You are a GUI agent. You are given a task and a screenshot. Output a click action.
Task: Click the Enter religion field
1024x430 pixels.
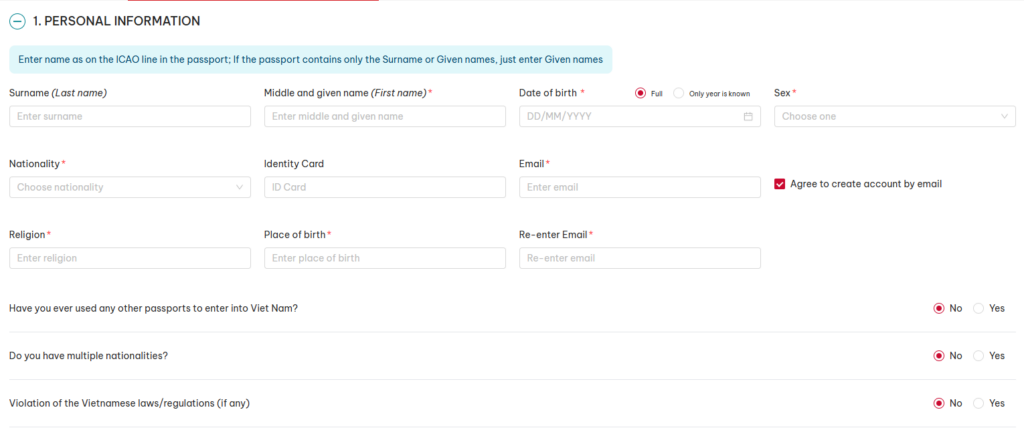click(130, 258)
